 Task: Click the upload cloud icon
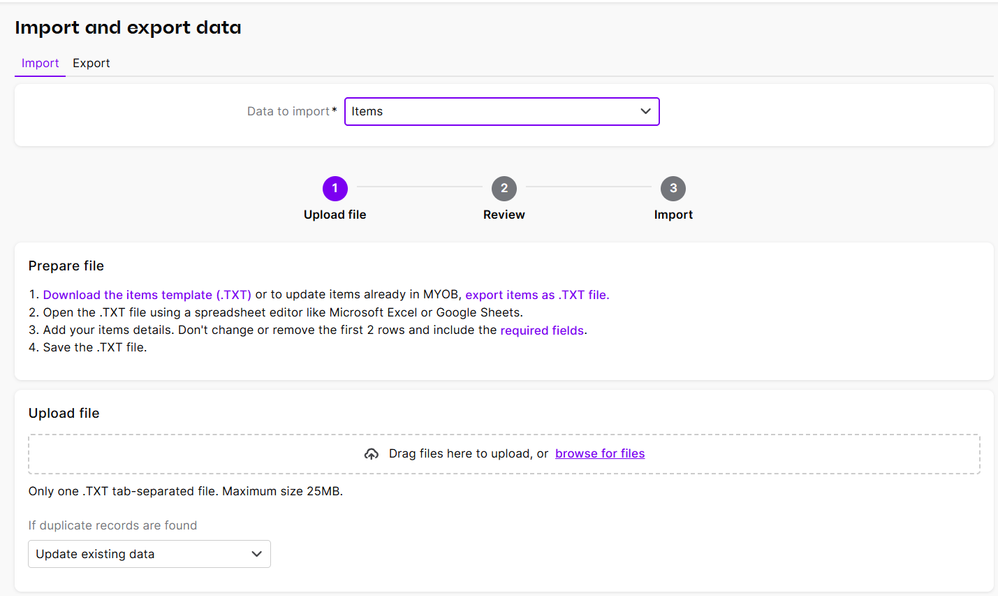371,454
